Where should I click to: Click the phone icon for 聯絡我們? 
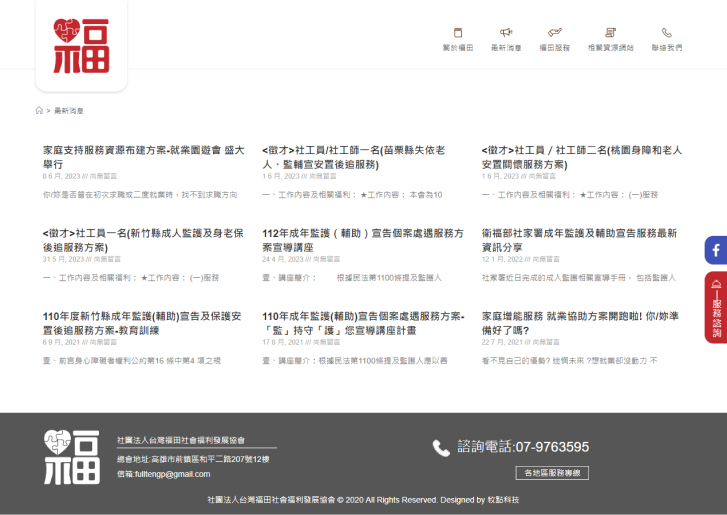667,33
